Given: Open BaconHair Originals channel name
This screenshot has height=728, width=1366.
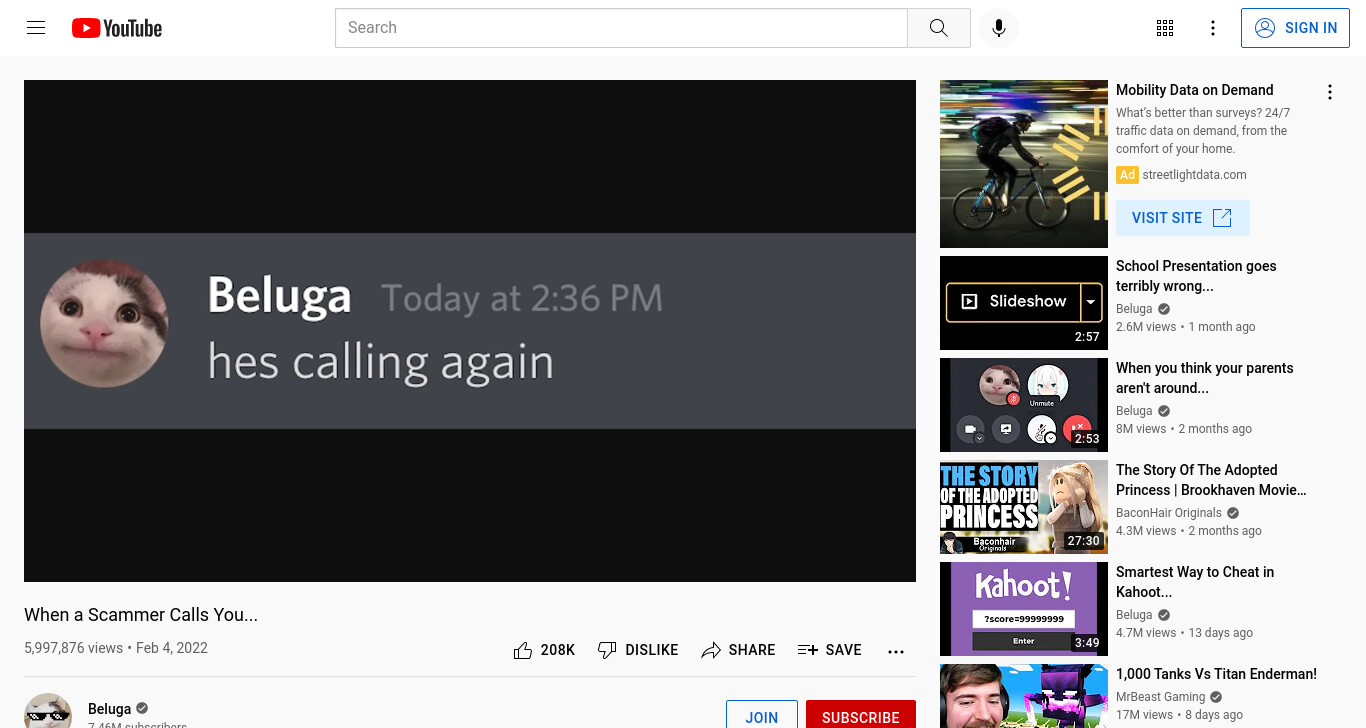Looking at the screenshot, I should coord(1169,513).
